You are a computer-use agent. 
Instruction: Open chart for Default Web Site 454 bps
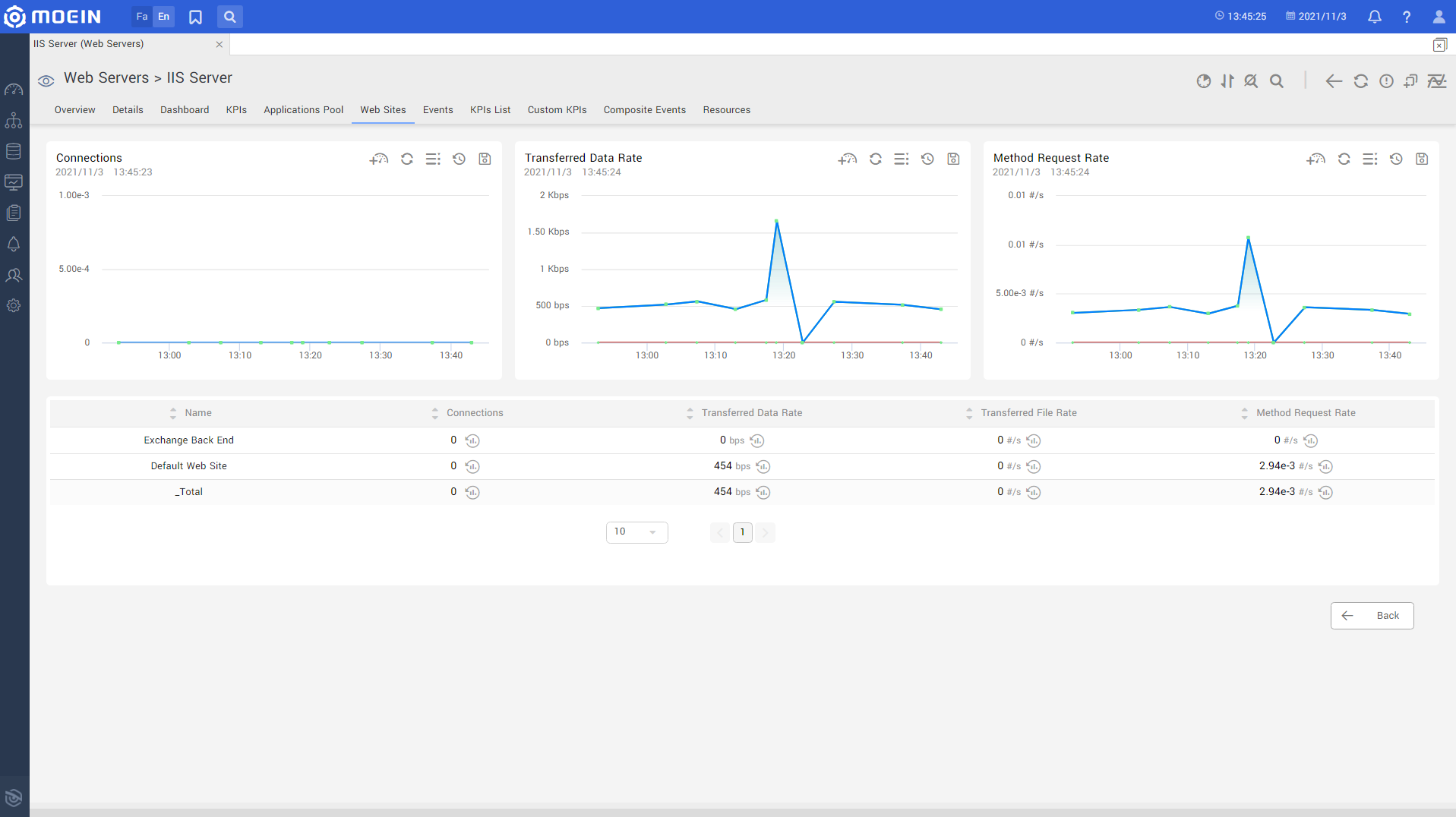[x=763, y=467]
